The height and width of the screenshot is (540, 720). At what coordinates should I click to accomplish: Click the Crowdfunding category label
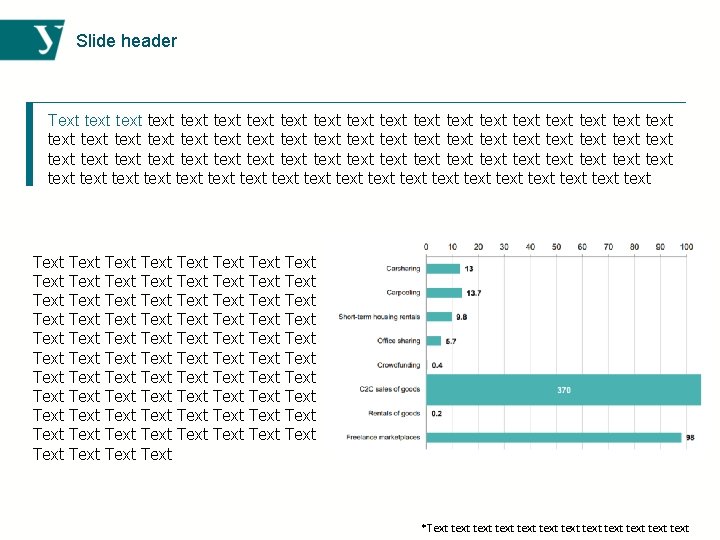coord(399,365)
